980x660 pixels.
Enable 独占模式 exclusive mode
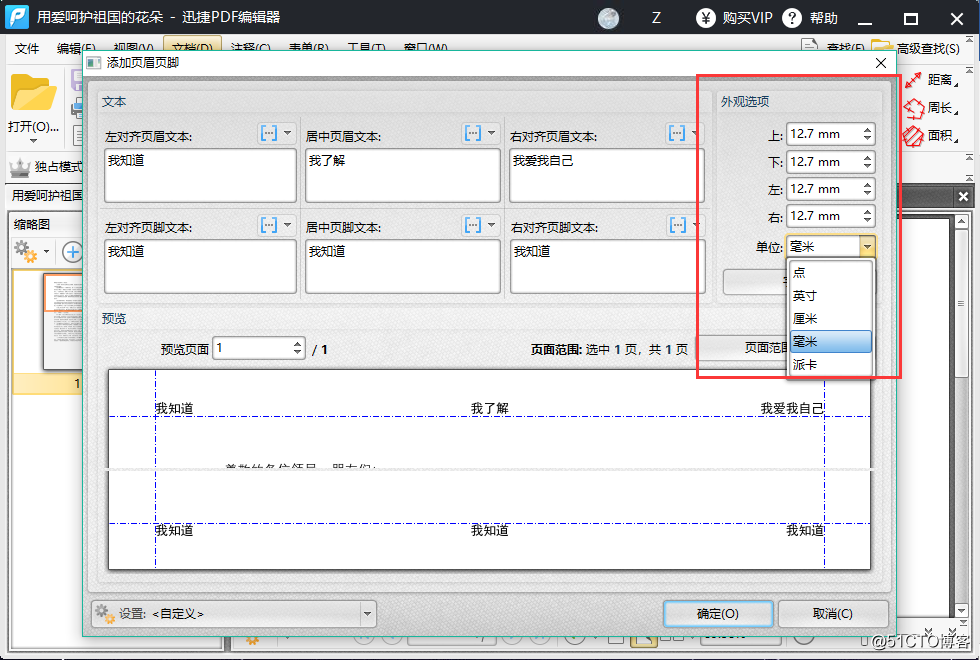pyautogui.click(x=46, y=167)
